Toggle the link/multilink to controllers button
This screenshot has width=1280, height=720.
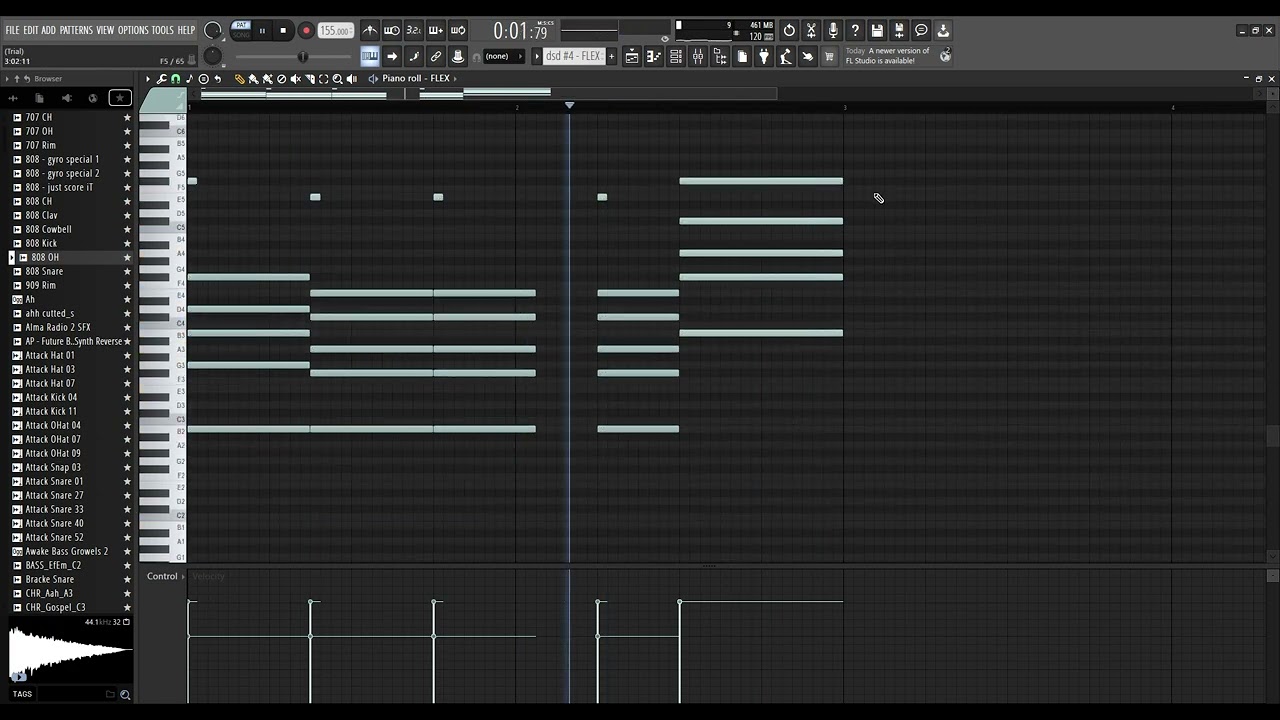(435, 57)
